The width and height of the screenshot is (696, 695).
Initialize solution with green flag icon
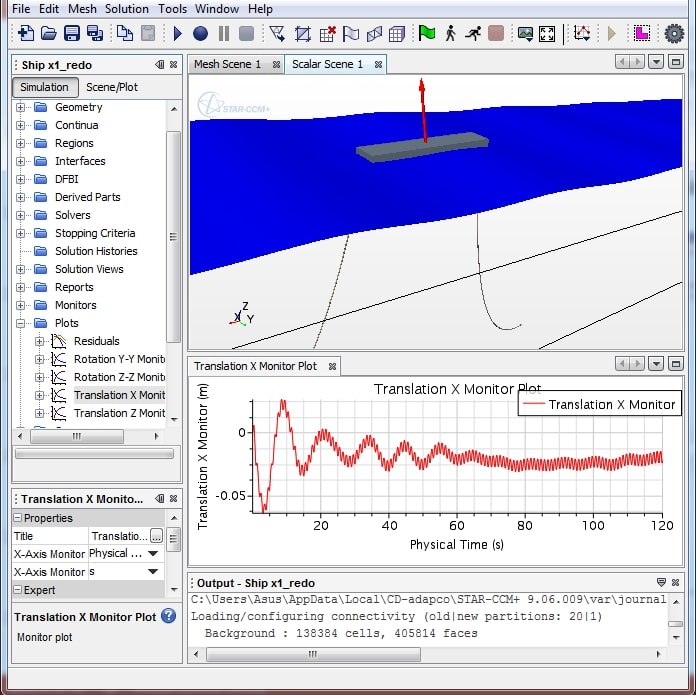427,33
